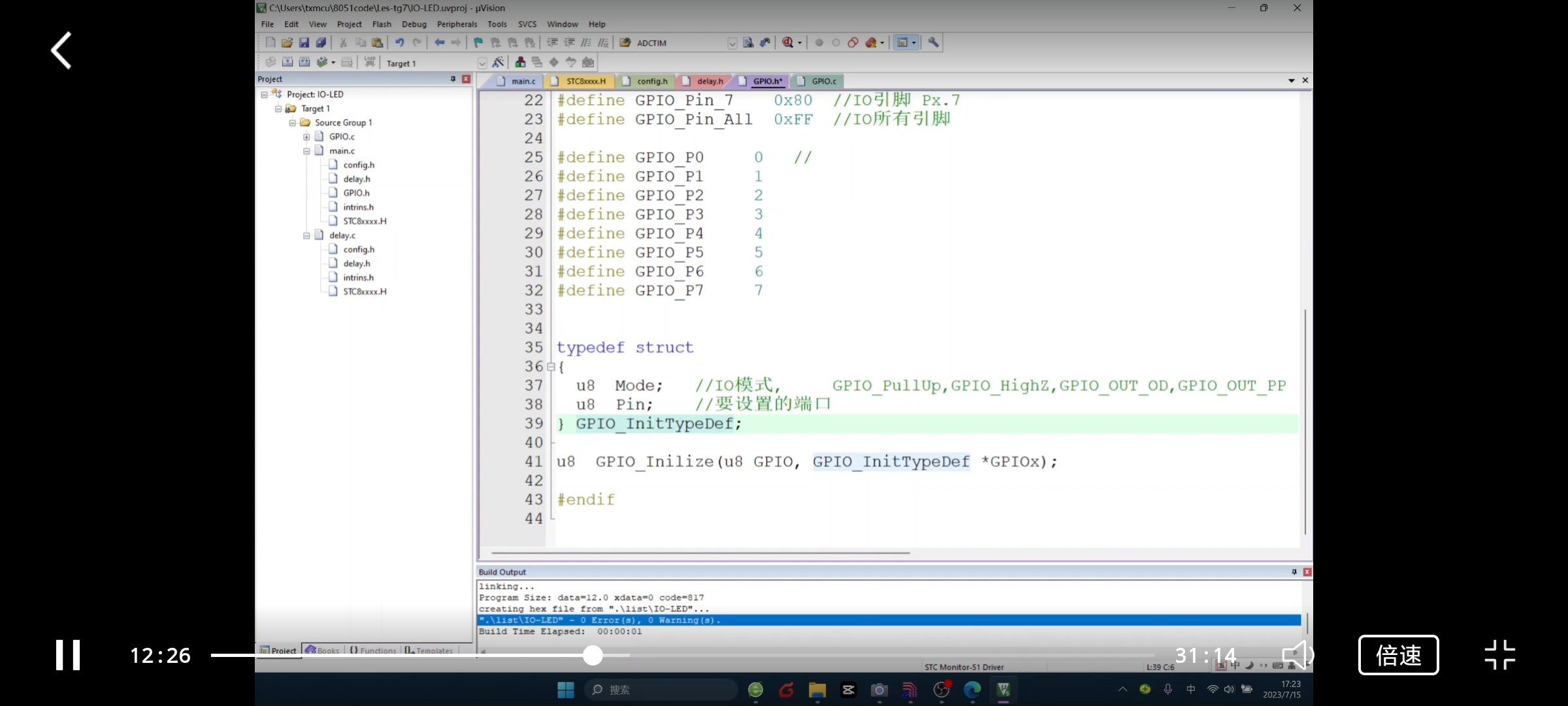The width and height of the screenshot is (1568, 706).
Task: Expand the ADCTIM search combo dropdown
Action: pyautogui.click(x=732, y=43)
